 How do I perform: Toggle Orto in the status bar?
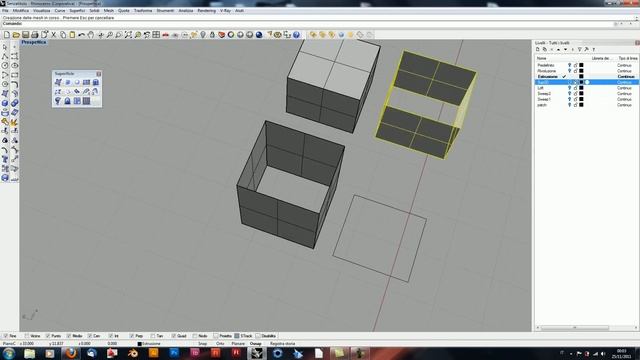coord(220,344)
